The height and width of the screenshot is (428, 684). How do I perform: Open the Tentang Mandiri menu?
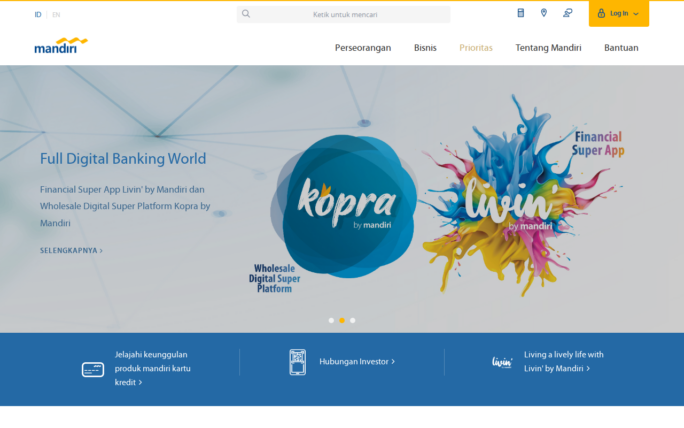point(548,48)
